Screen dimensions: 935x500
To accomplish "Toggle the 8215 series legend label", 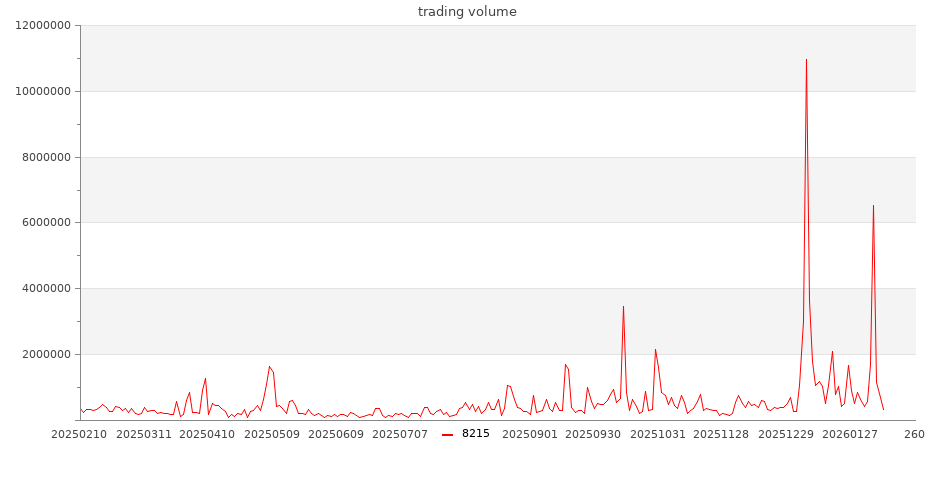I will click(x=476, y=434).
